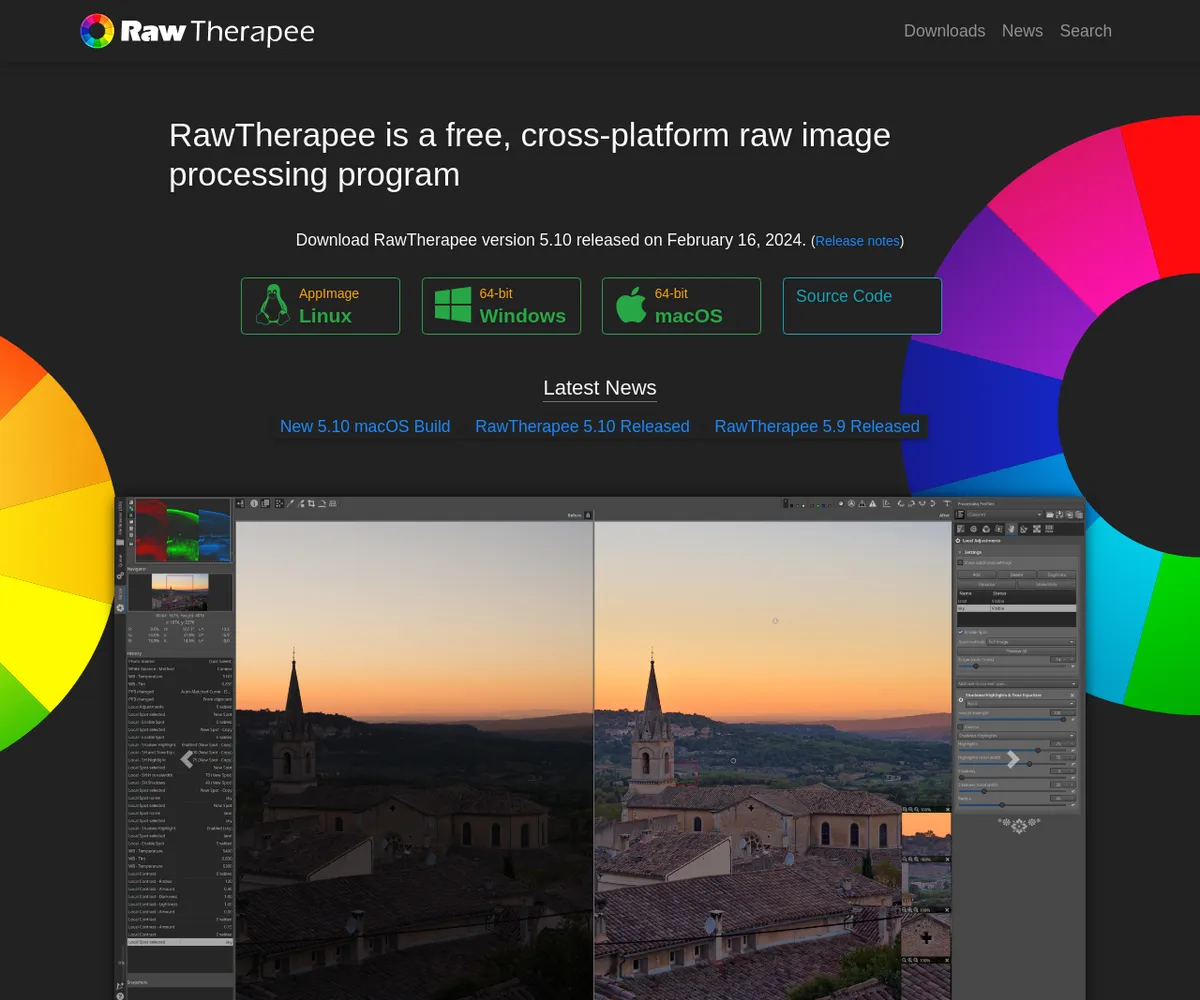Open the Spot method dropdown
1200x1000 pixels.
(1030, 642)
